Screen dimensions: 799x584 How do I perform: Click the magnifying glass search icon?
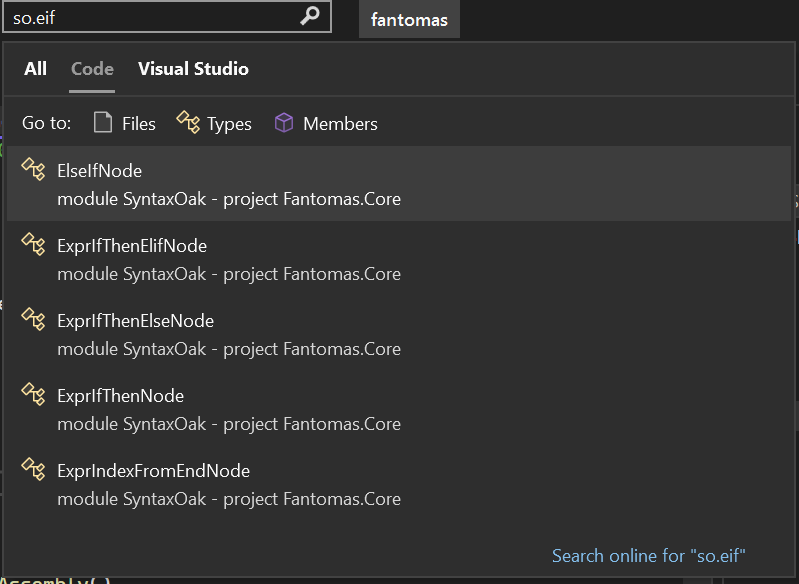[x=311, y=16]
